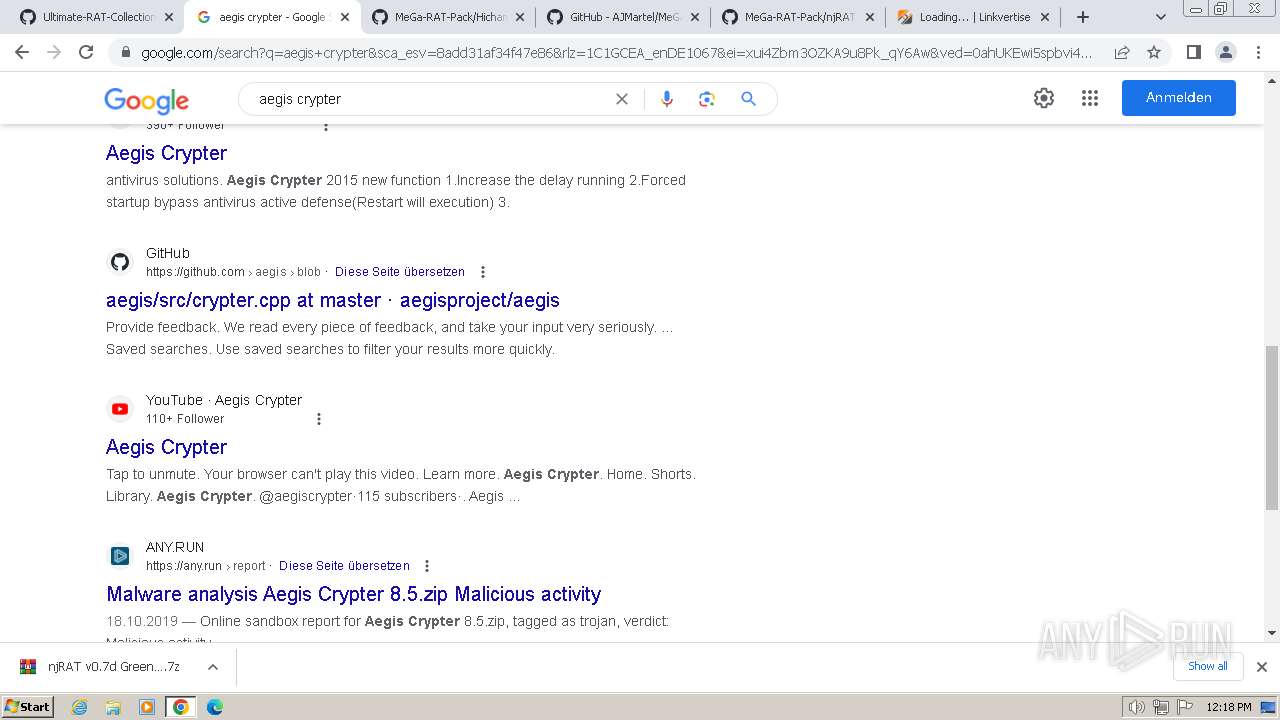Viewport: 1280px width, 720px height.
Task: Open Chrome three-dot menu
Action: pos(1258,52)
